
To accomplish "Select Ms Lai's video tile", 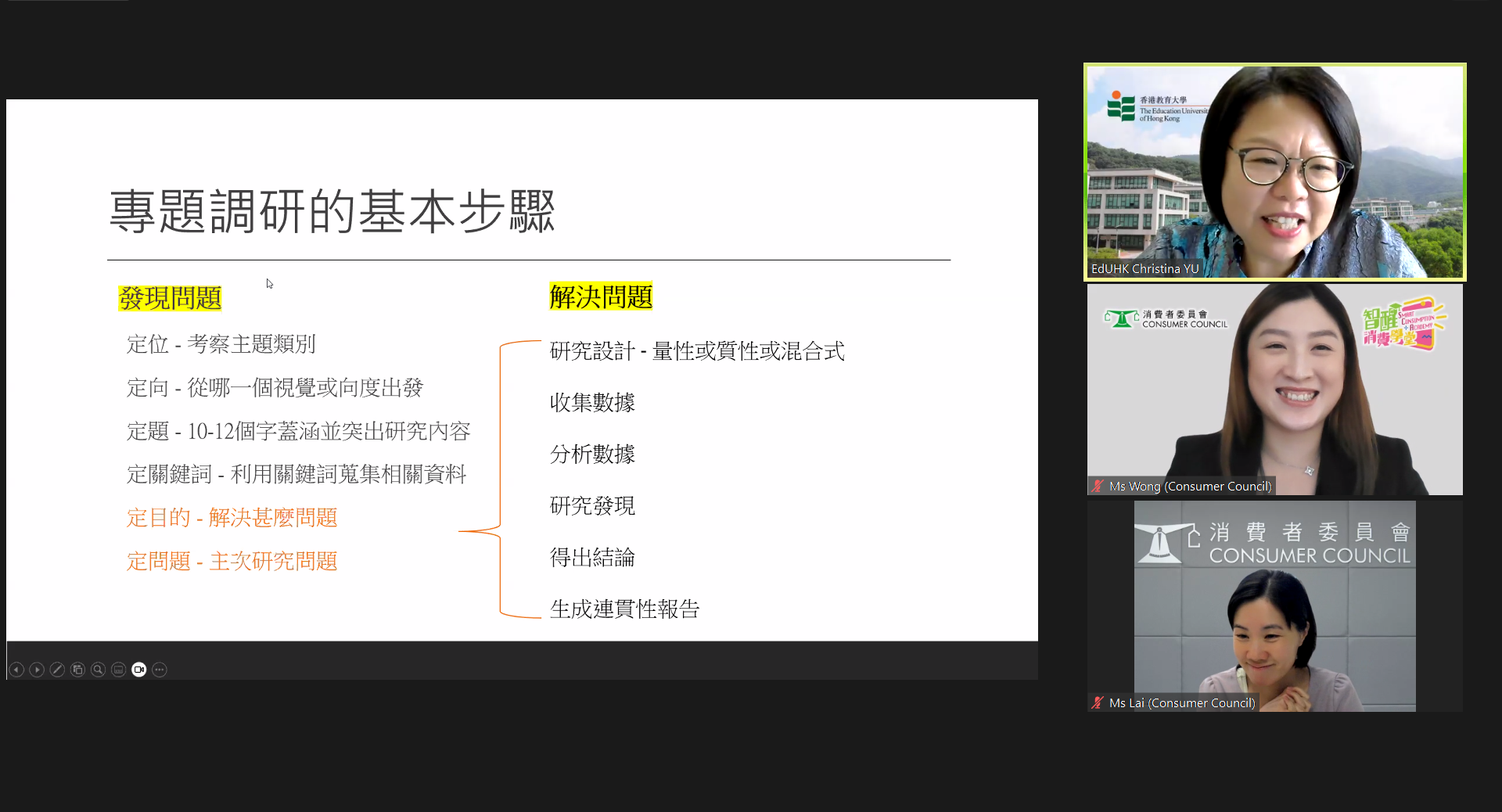I will (x=1274, y=606).
